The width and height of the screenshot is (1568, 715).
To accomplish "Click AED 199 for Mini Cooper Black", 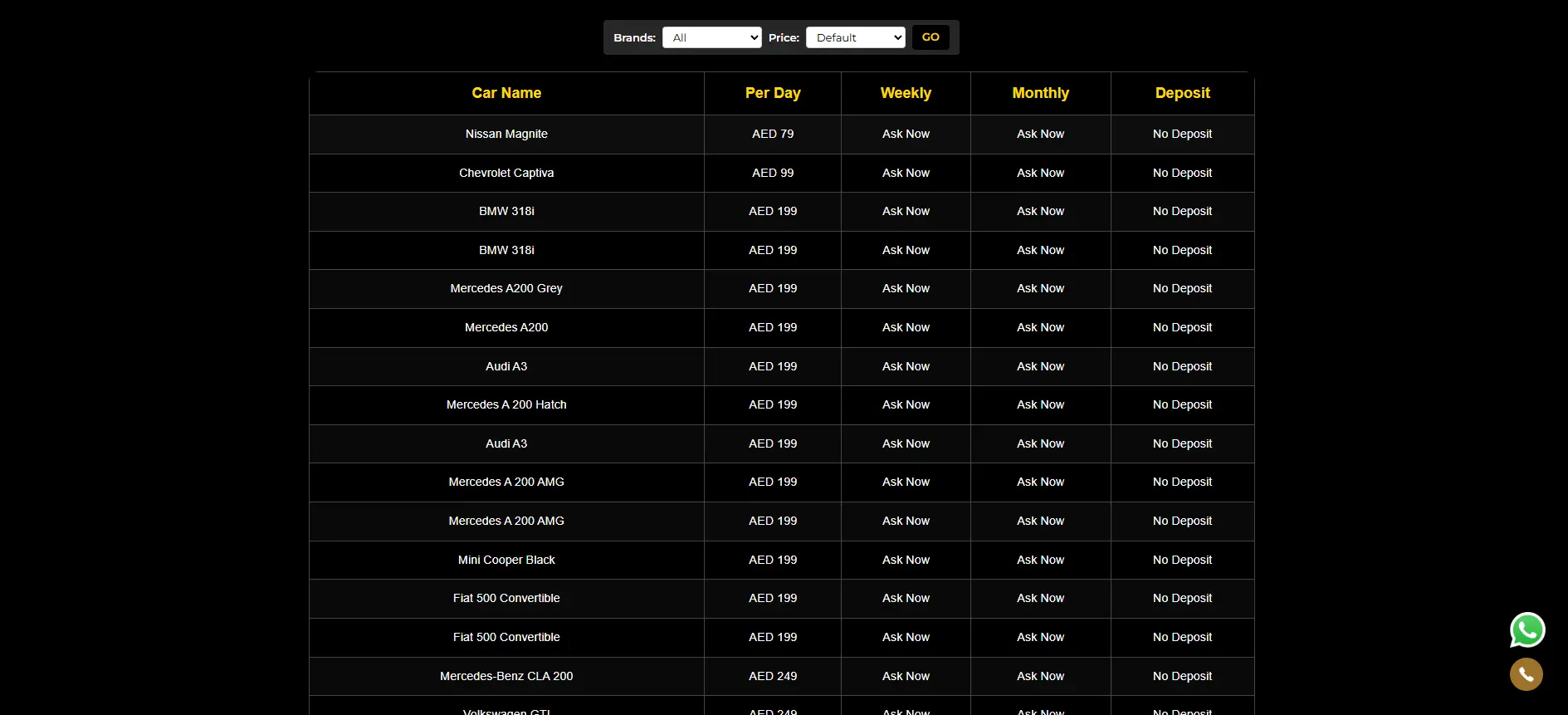I will coord(773,560).
